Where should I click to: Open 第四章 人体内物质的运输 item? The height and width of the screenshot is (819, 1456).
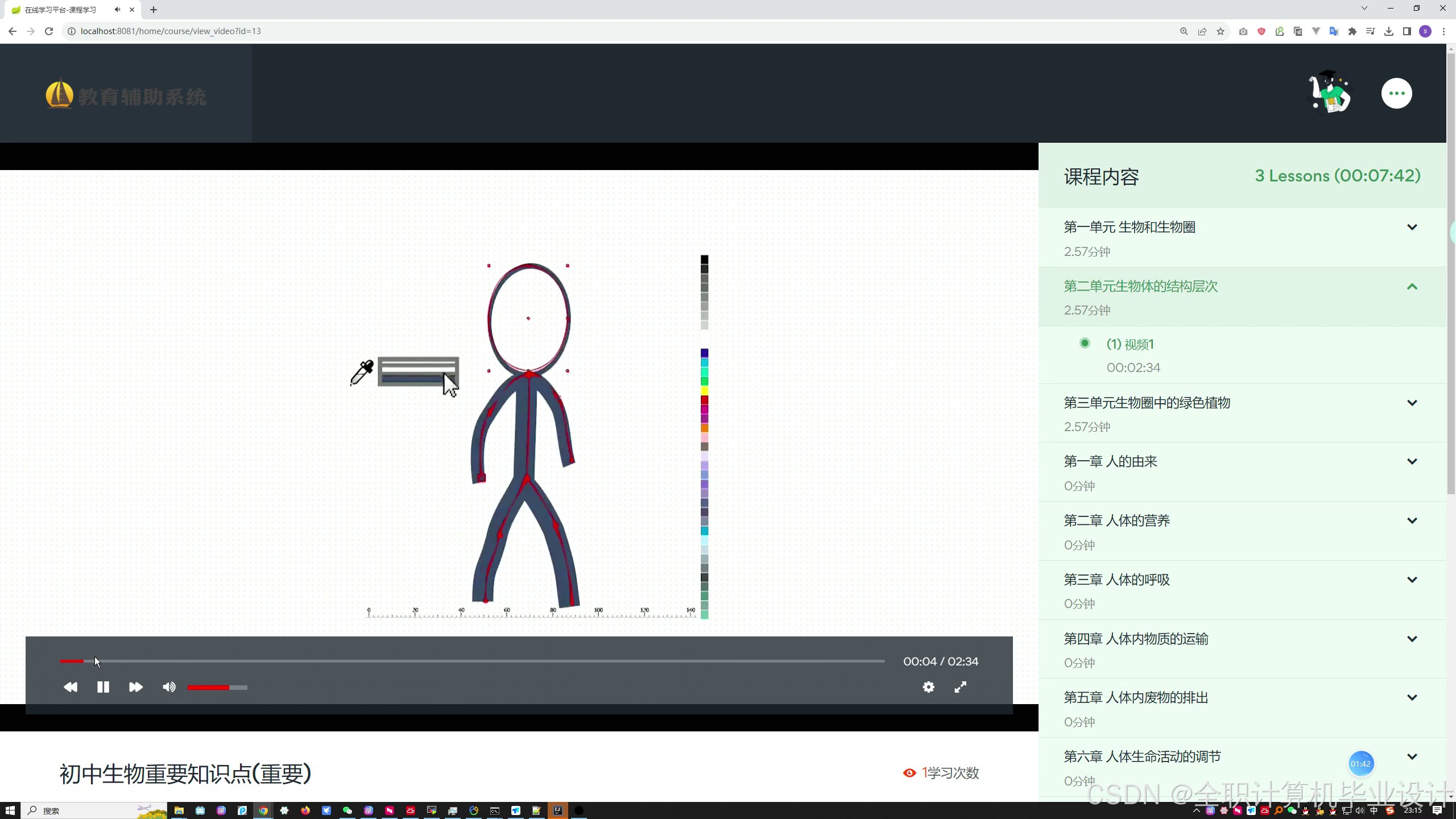coord(1136,639)
